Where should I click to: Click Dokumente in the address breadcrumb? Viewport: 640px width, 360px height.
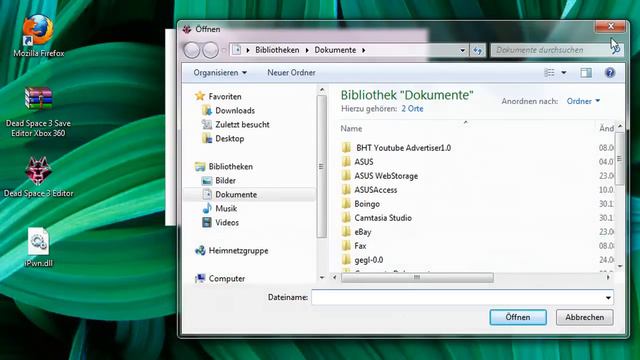click(x=335, y=50)
